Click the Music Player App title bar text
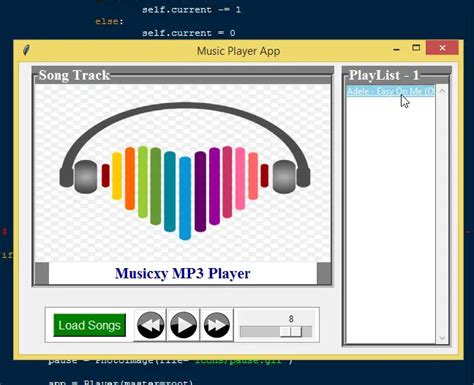The width and height of the screenshot is (474, 385). pos(238,51)
